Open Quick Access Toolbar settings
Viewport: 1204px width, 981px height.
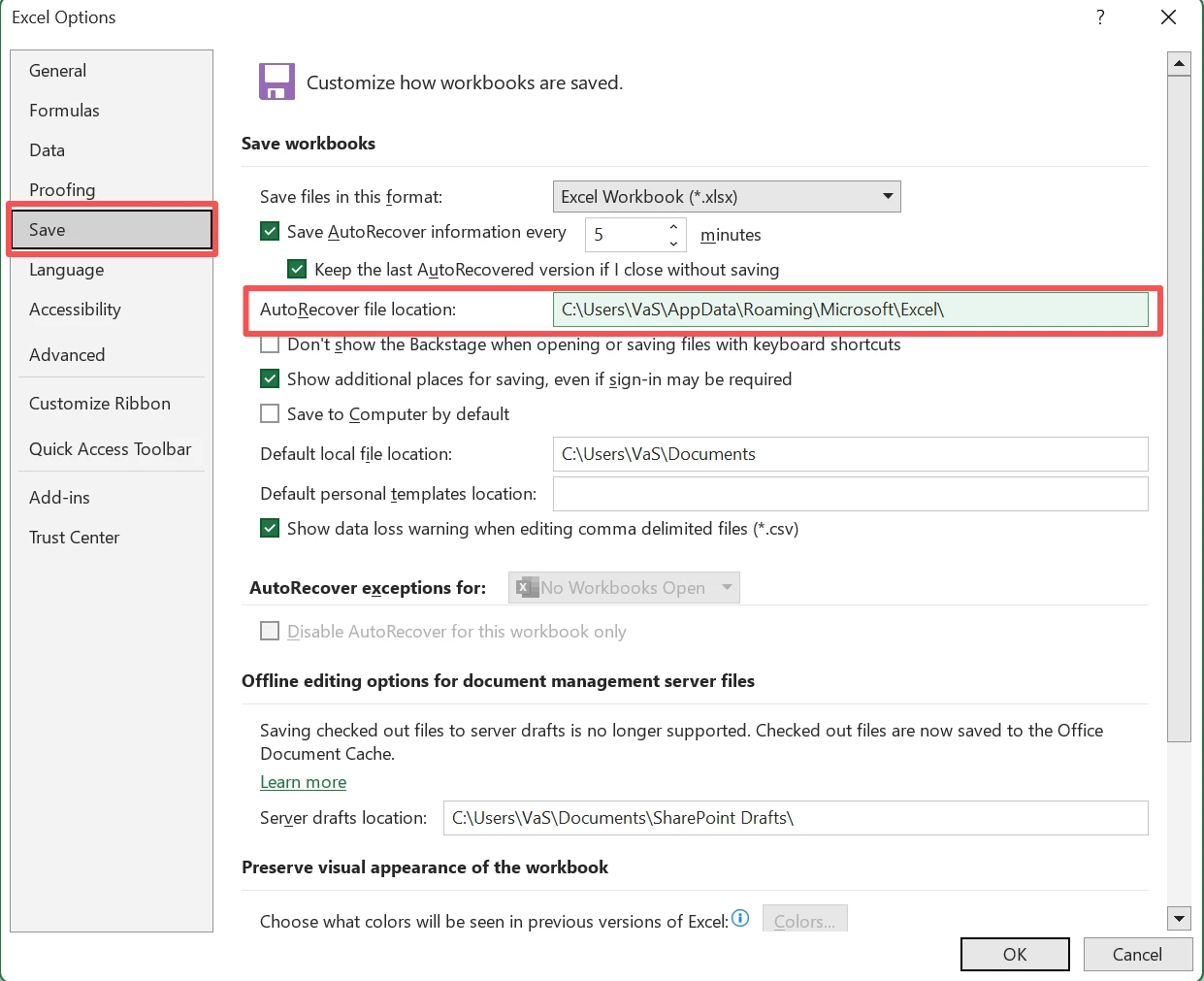click(x=111, y=449)
